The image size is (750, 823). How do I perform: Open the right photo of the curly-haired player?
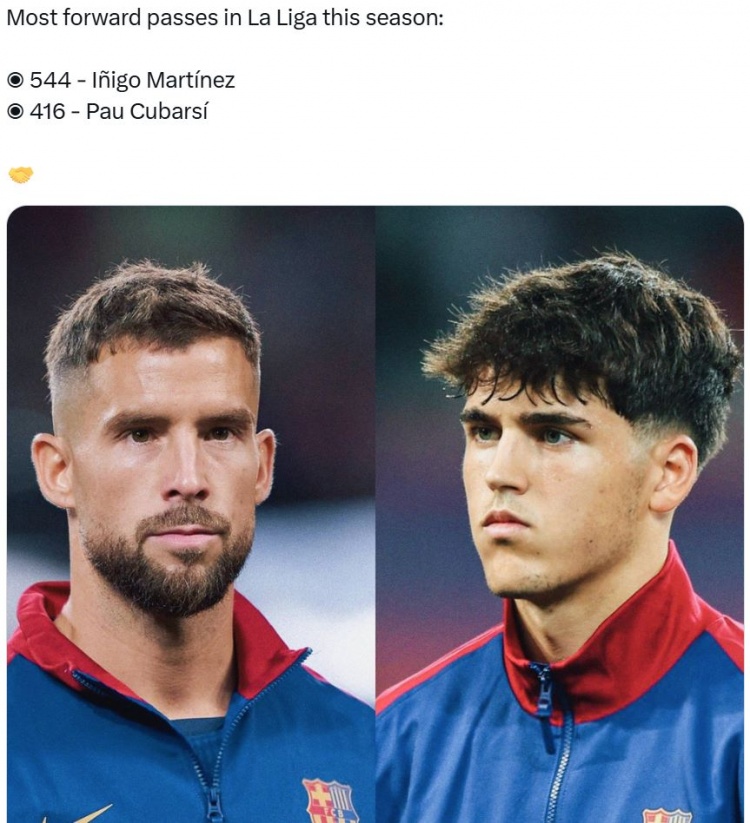(x=559, y=514)
